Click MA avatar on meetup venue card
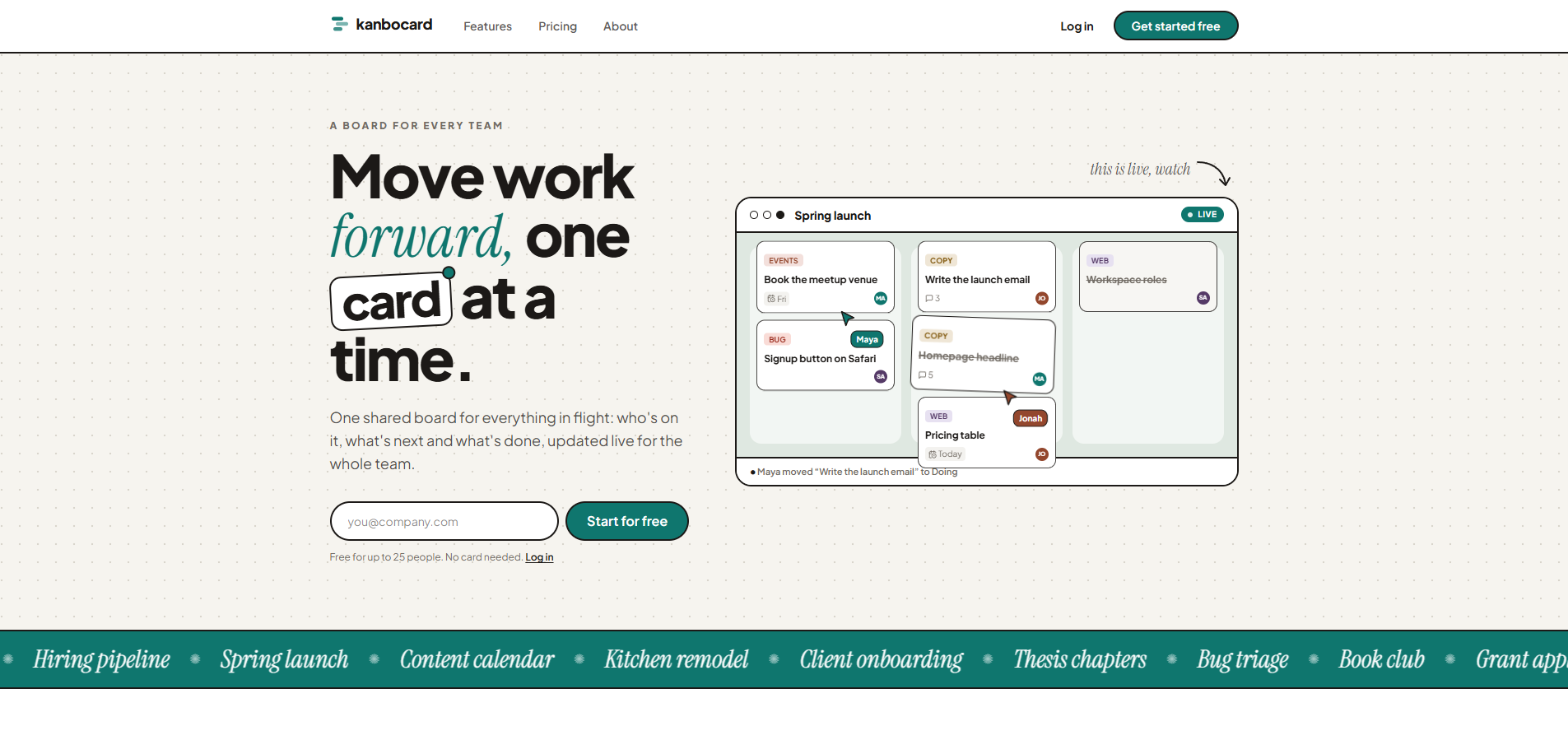 (881, 298)
